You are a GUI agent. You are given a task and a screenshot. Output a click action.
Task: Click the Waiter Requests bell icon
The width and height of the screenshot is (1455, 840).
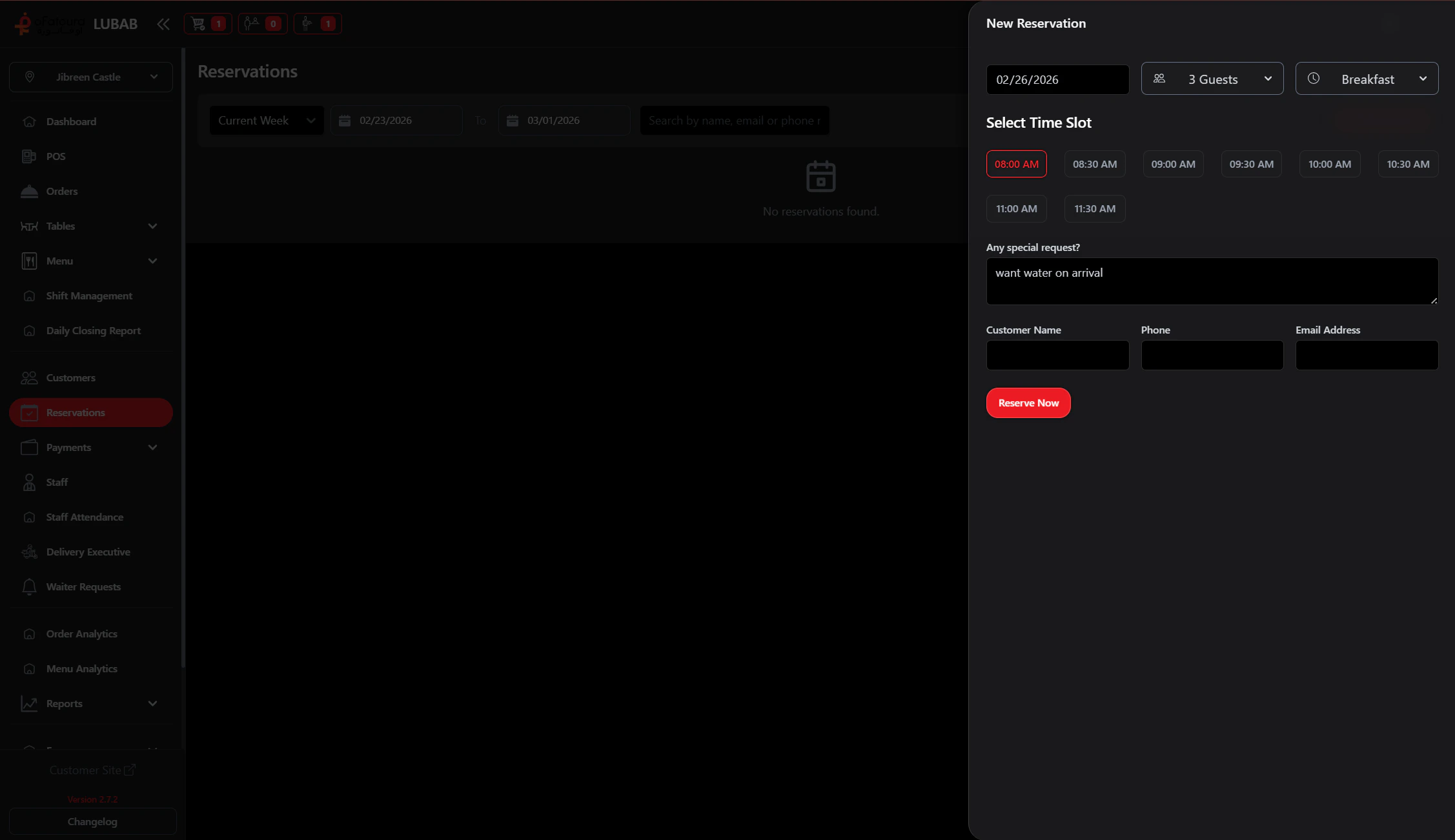tap(29, 586)
